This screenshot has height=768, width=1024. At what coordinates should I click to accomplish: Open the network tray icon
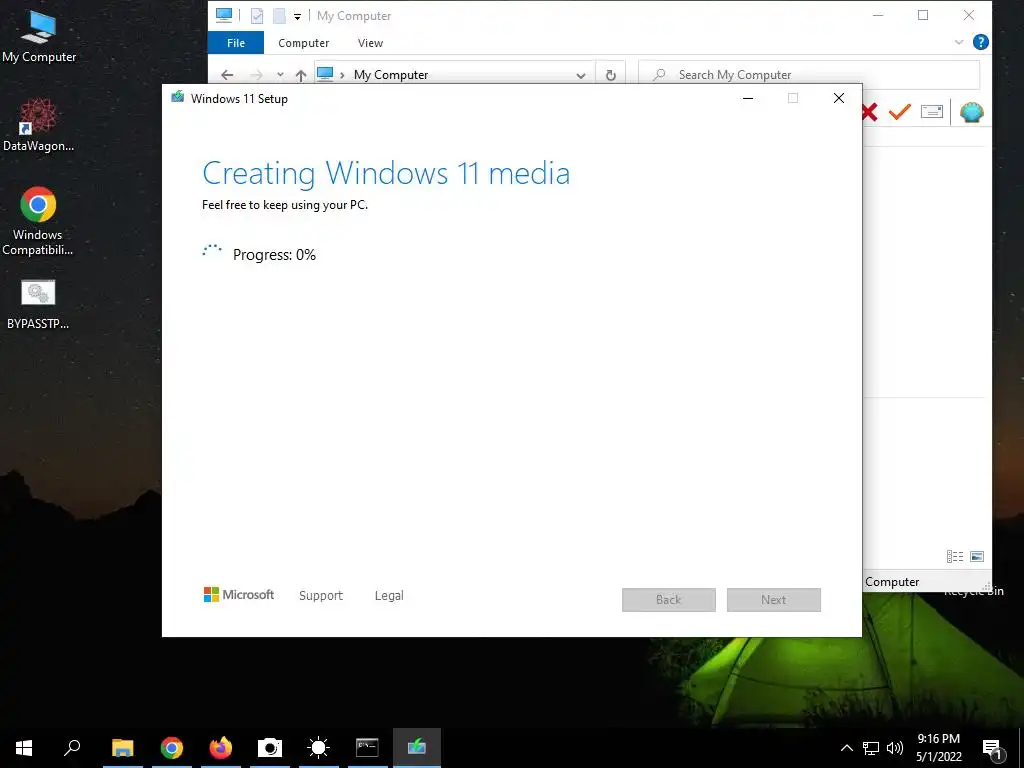(x=871, y=748)
